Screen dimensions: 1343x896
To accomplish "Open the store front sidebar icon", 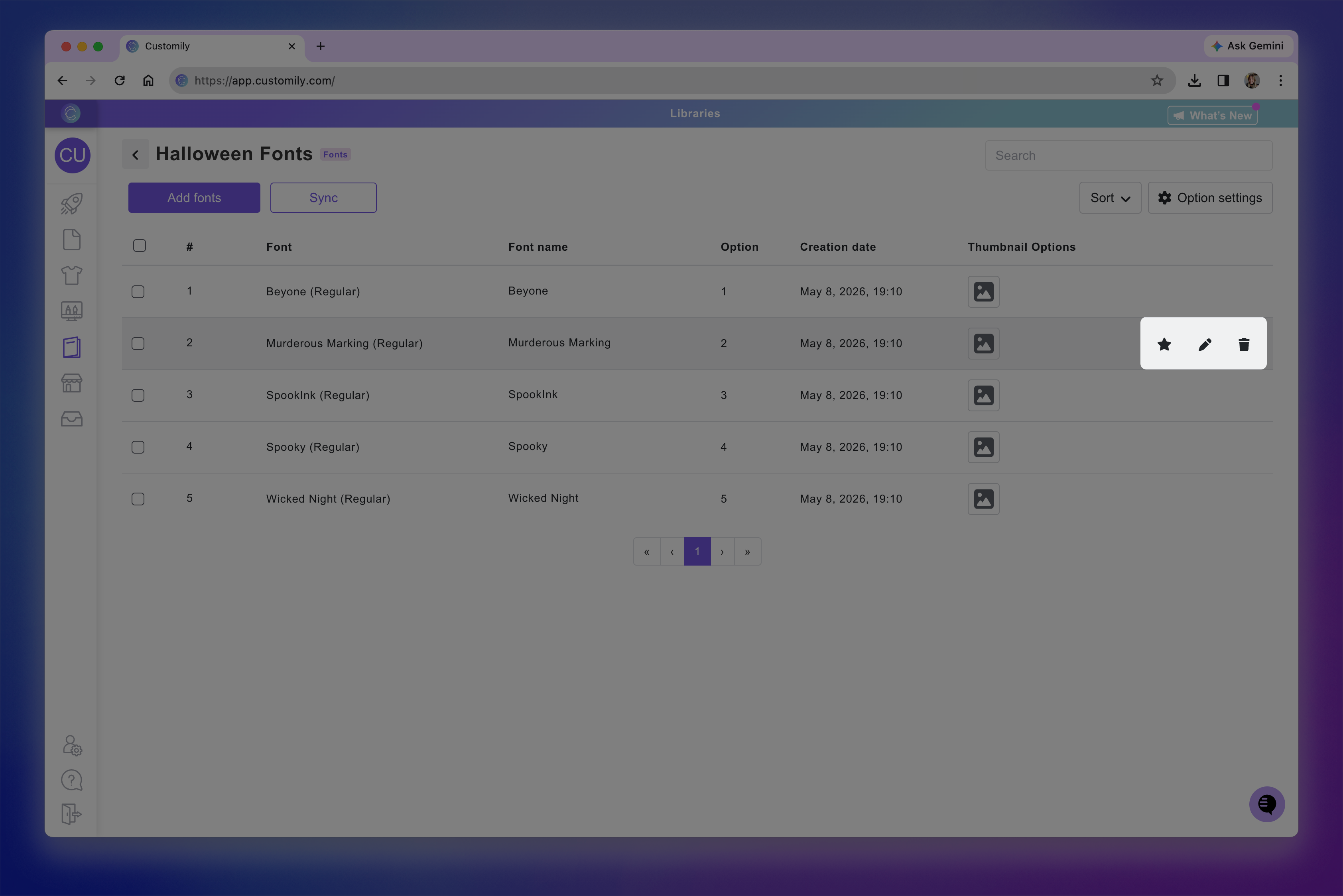I will [71, 383].
